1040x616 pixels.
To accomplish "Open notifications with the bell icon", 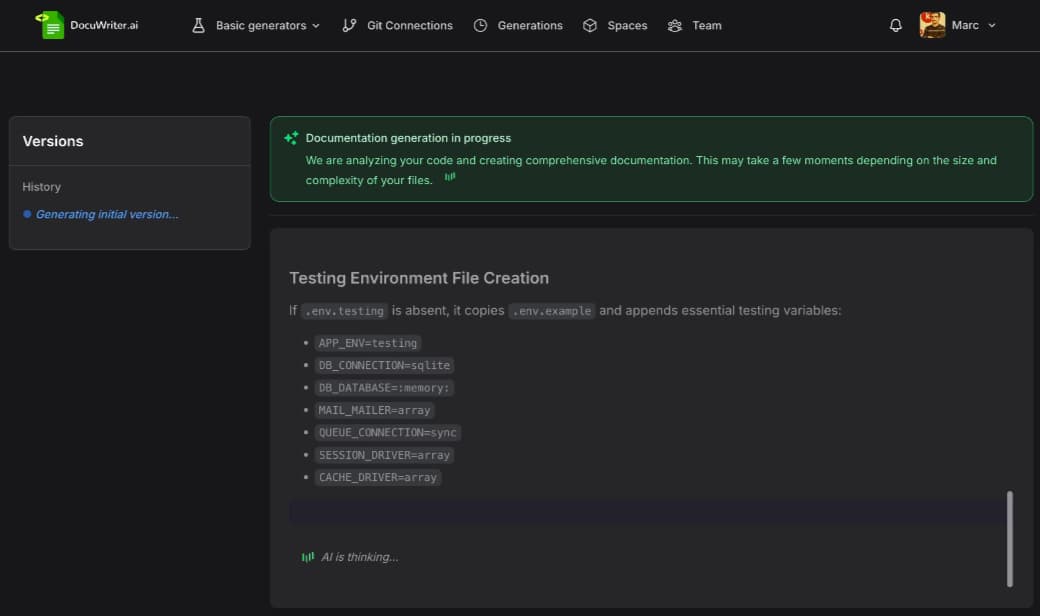I will pyautogui.click(x=895, y=25).
